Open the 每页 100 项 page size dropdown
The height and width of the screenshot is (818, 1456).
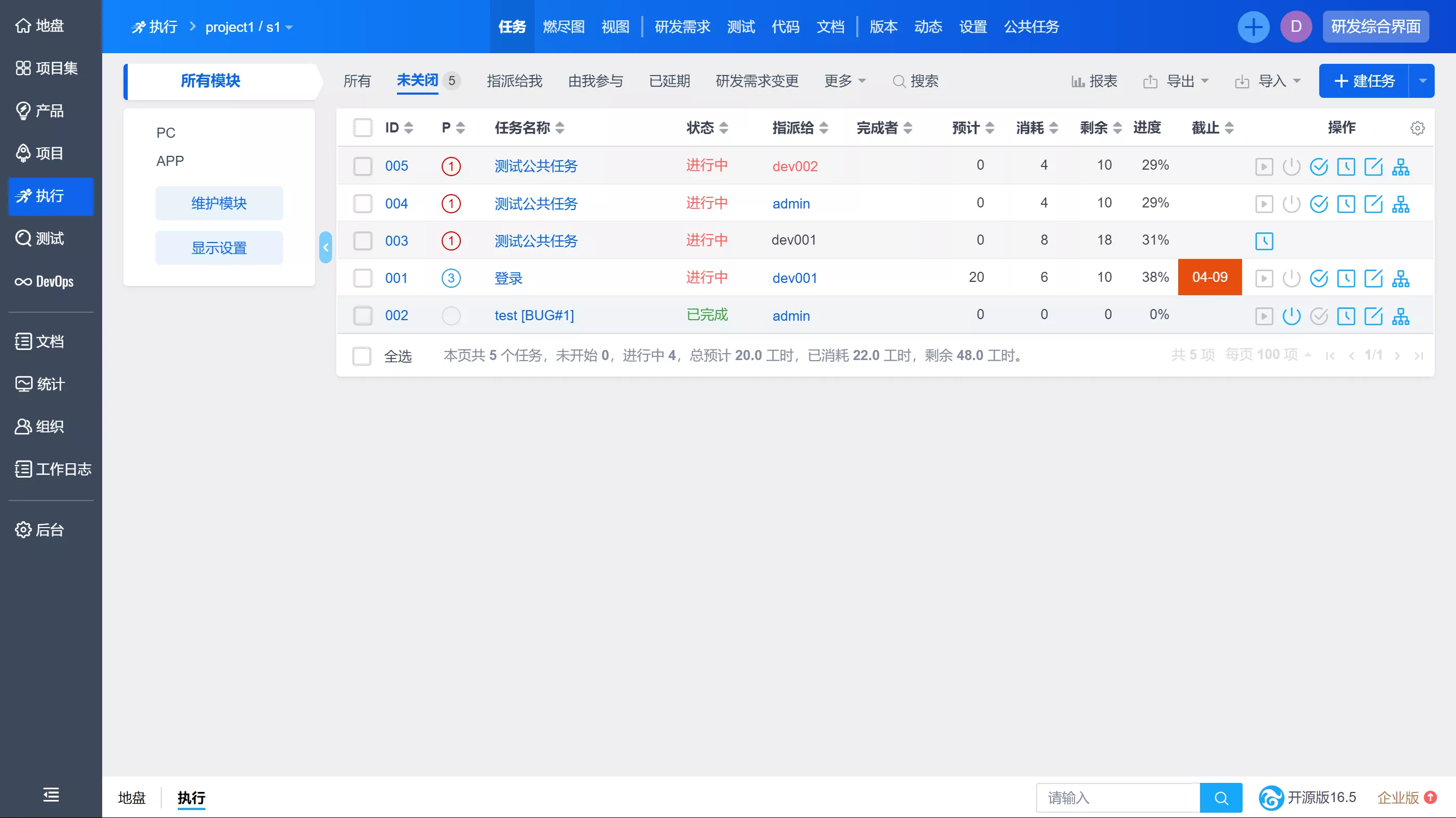pos(1268,355)
